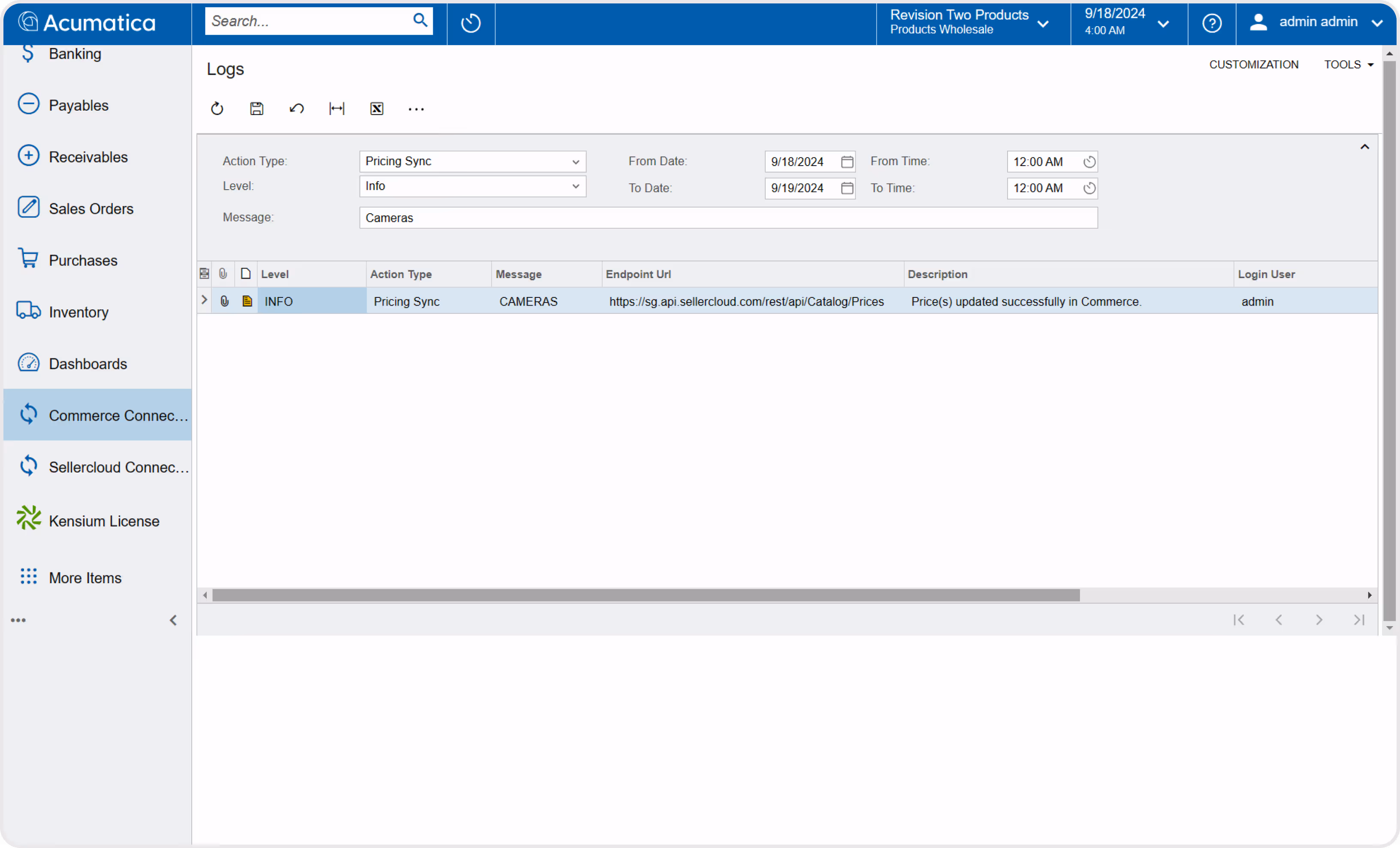
Task: Click into the Message filter field
Action: tap(727, 218)
